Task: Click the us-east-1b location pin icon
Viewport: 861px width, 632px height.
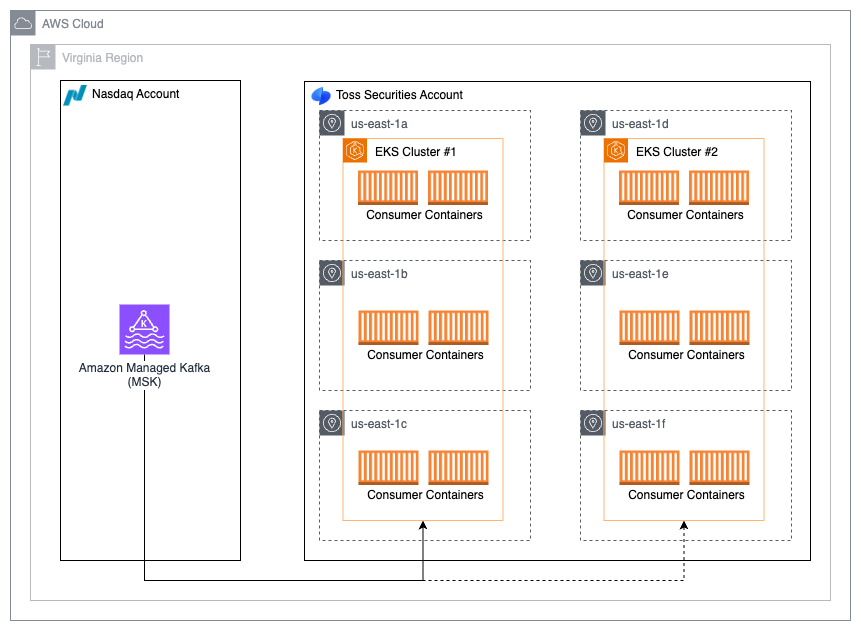Action: (332, 273)
